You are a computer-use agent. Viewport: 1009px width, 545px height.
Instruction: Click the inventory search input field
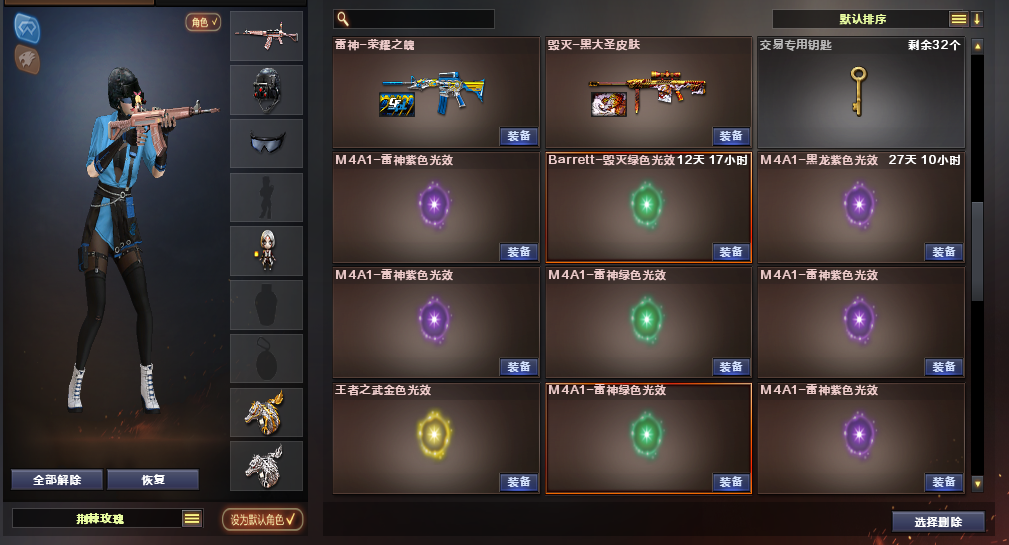tap(414, 19)
